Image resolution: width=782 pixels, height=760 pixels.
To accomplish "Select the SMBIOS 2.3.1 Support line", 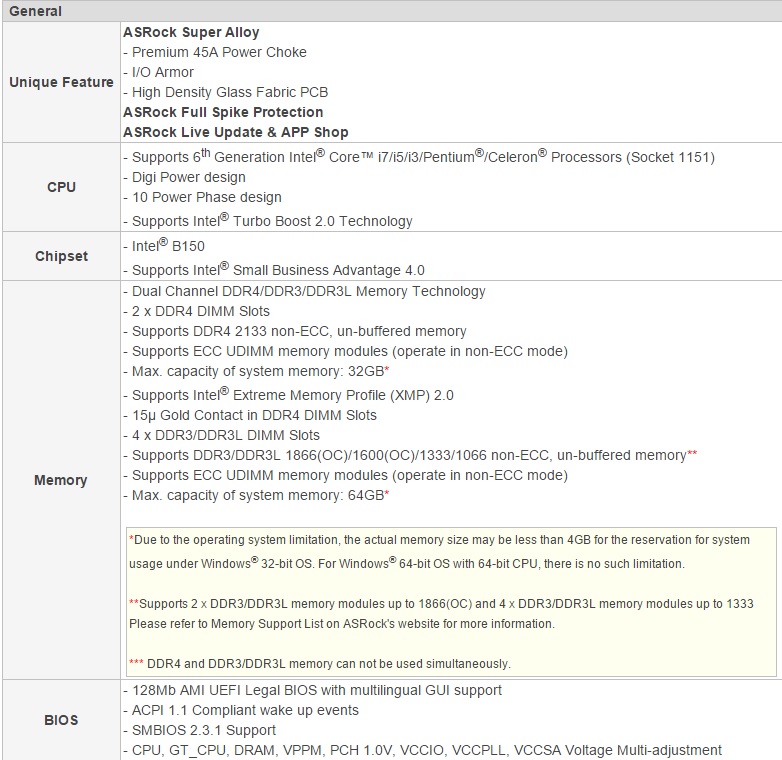I will pos(200,730).
